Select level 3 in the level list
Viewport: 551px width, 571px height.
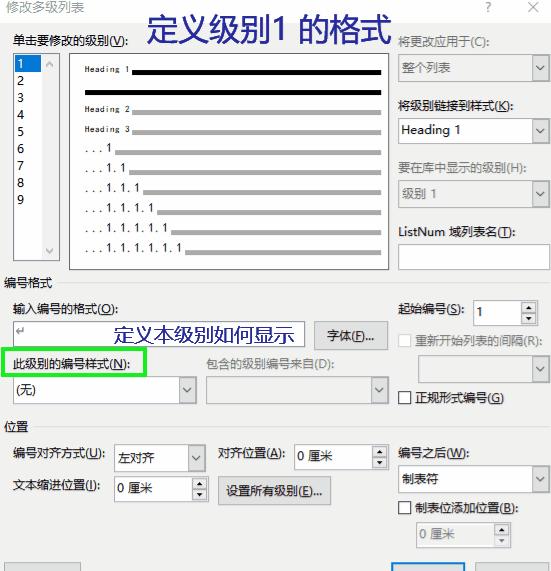tap(28, 98)
